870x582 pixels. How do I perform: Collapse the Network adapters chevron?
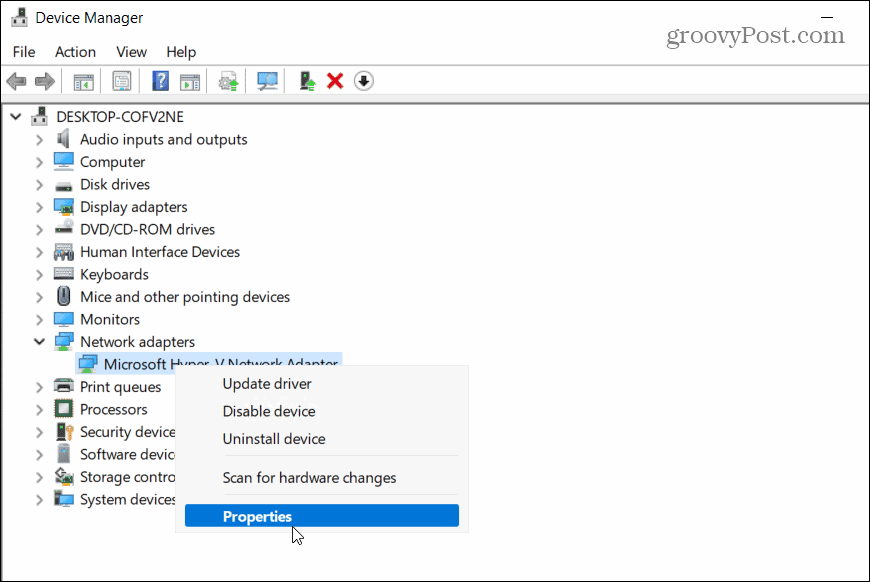point(39,341)
